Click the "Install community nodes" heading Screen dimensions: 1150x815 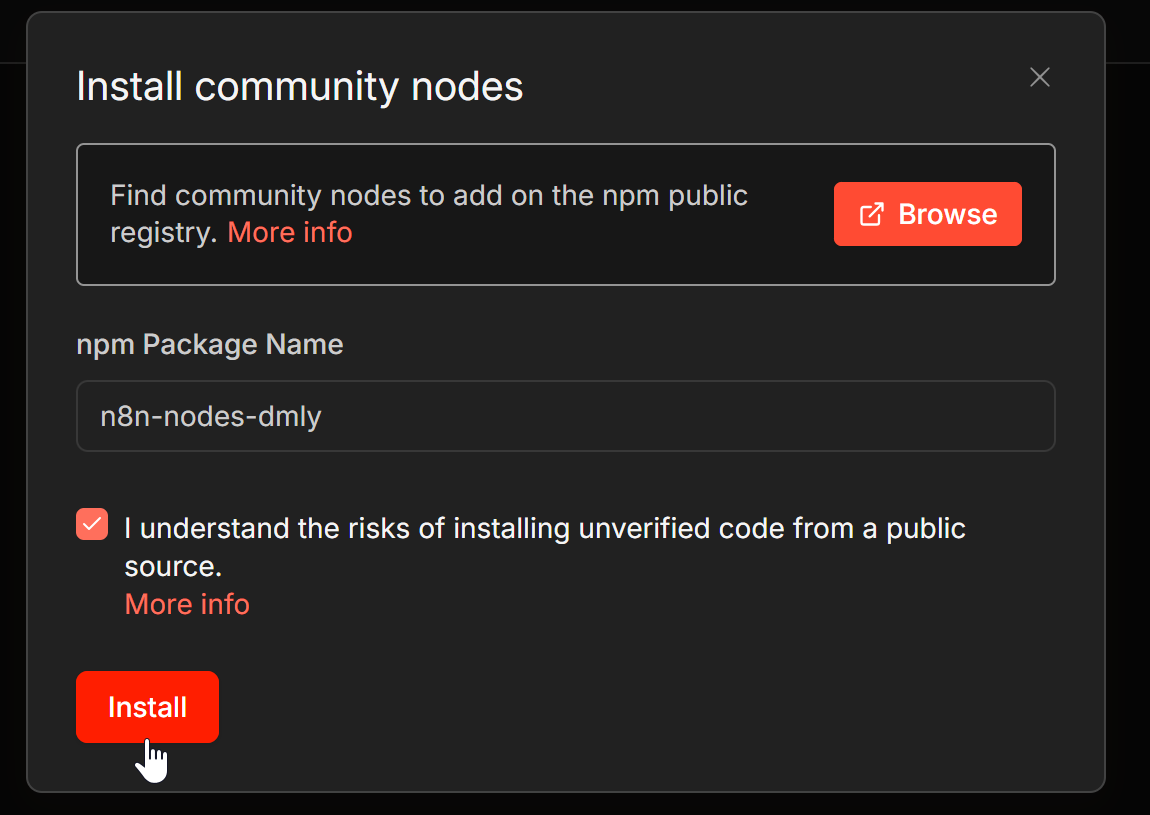300,87
